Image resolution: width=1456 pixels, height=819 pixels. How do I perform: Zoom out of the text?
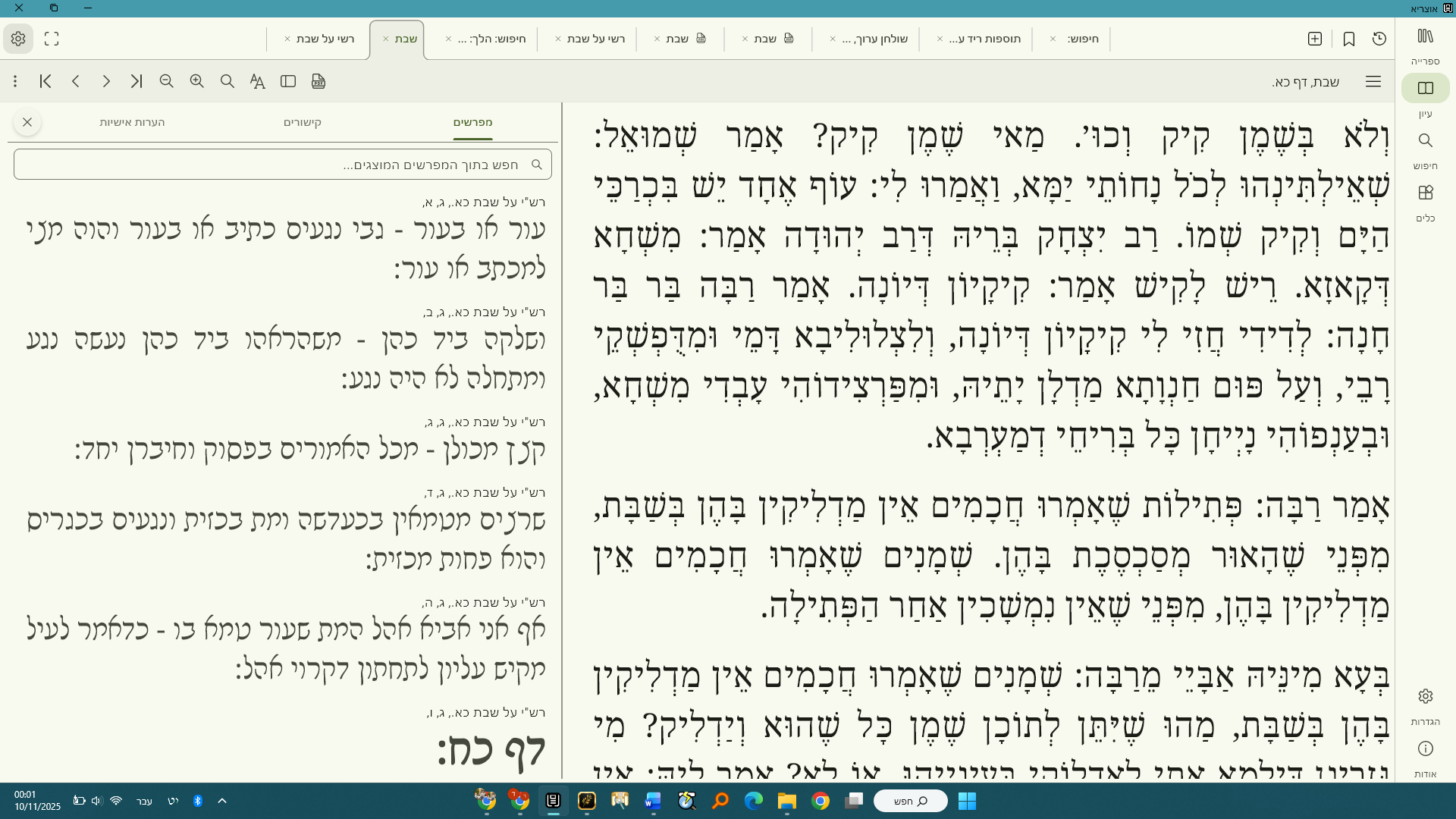coord(167,81)
